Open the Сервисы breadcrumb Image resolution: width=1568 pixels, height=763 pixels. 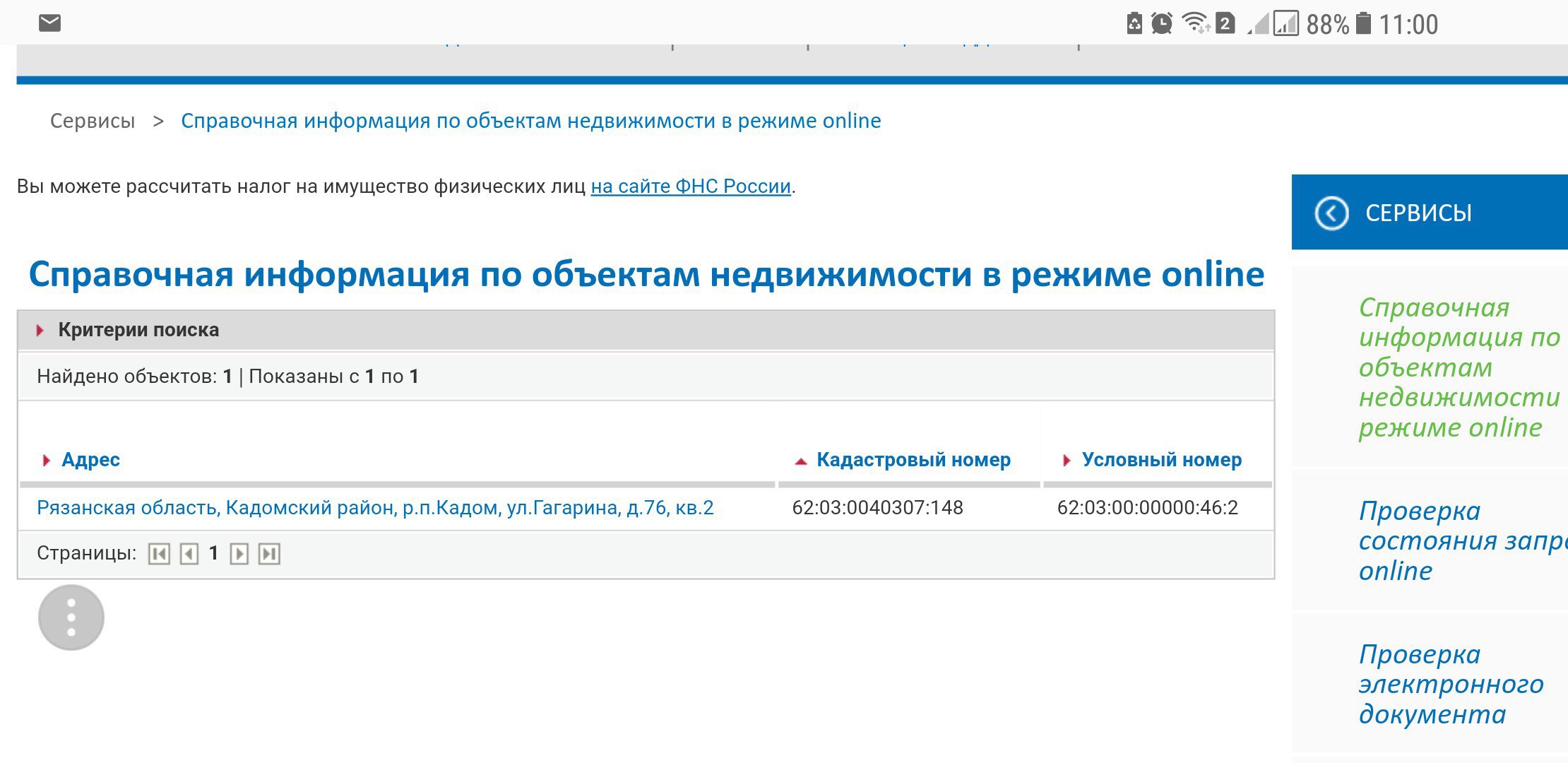click(93, 121)
